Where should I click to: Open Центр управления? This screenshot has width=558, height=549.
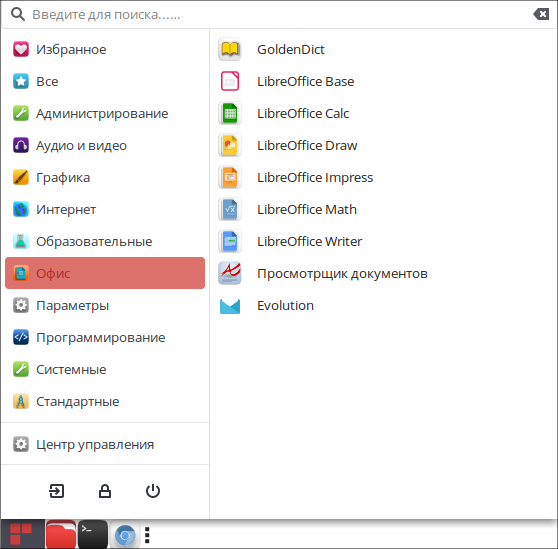[105, 444]
